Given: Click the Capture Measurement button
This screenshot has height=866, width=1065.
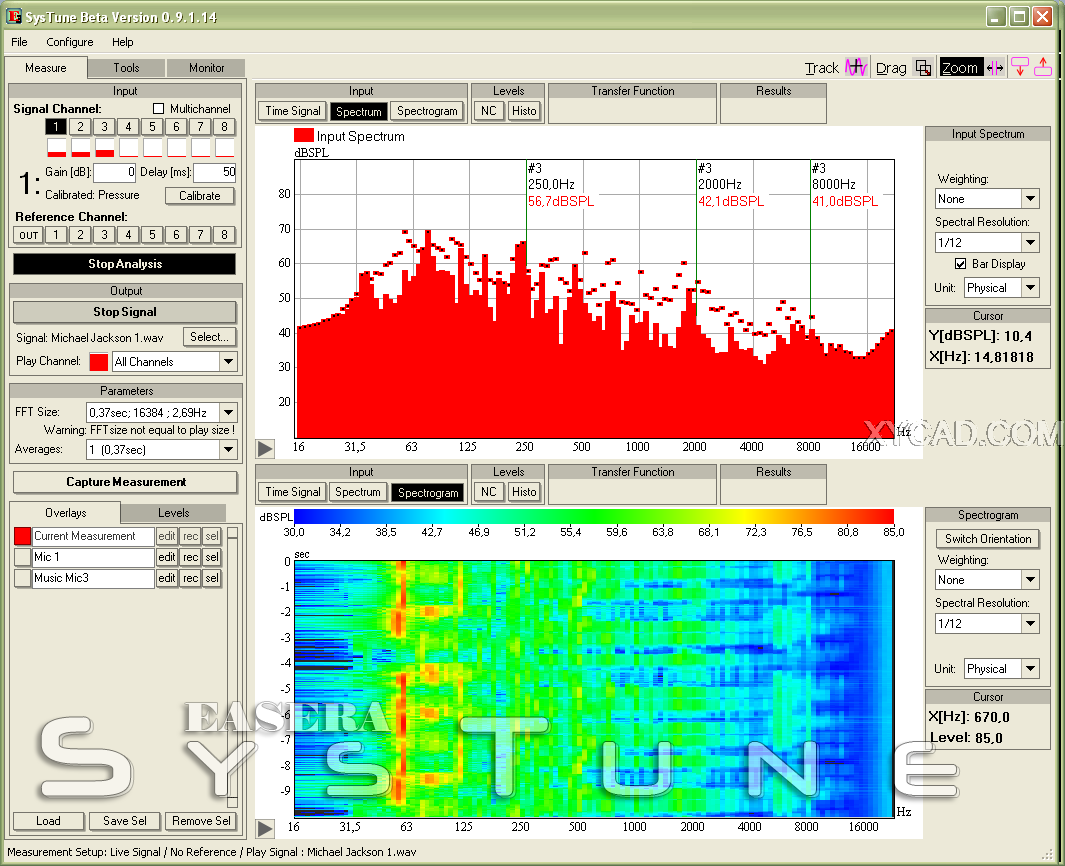Looking at the screenshot, I should 126,482.
